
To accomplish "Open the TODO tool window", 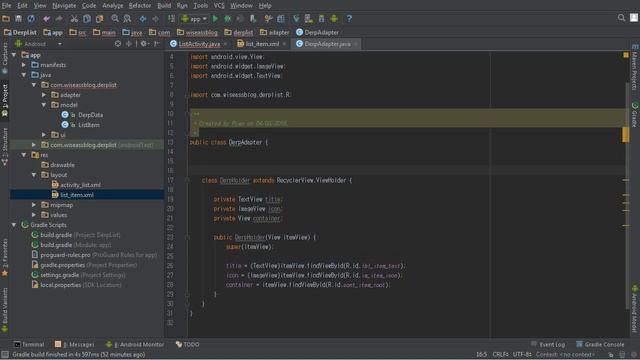I will tap(188, 344).
